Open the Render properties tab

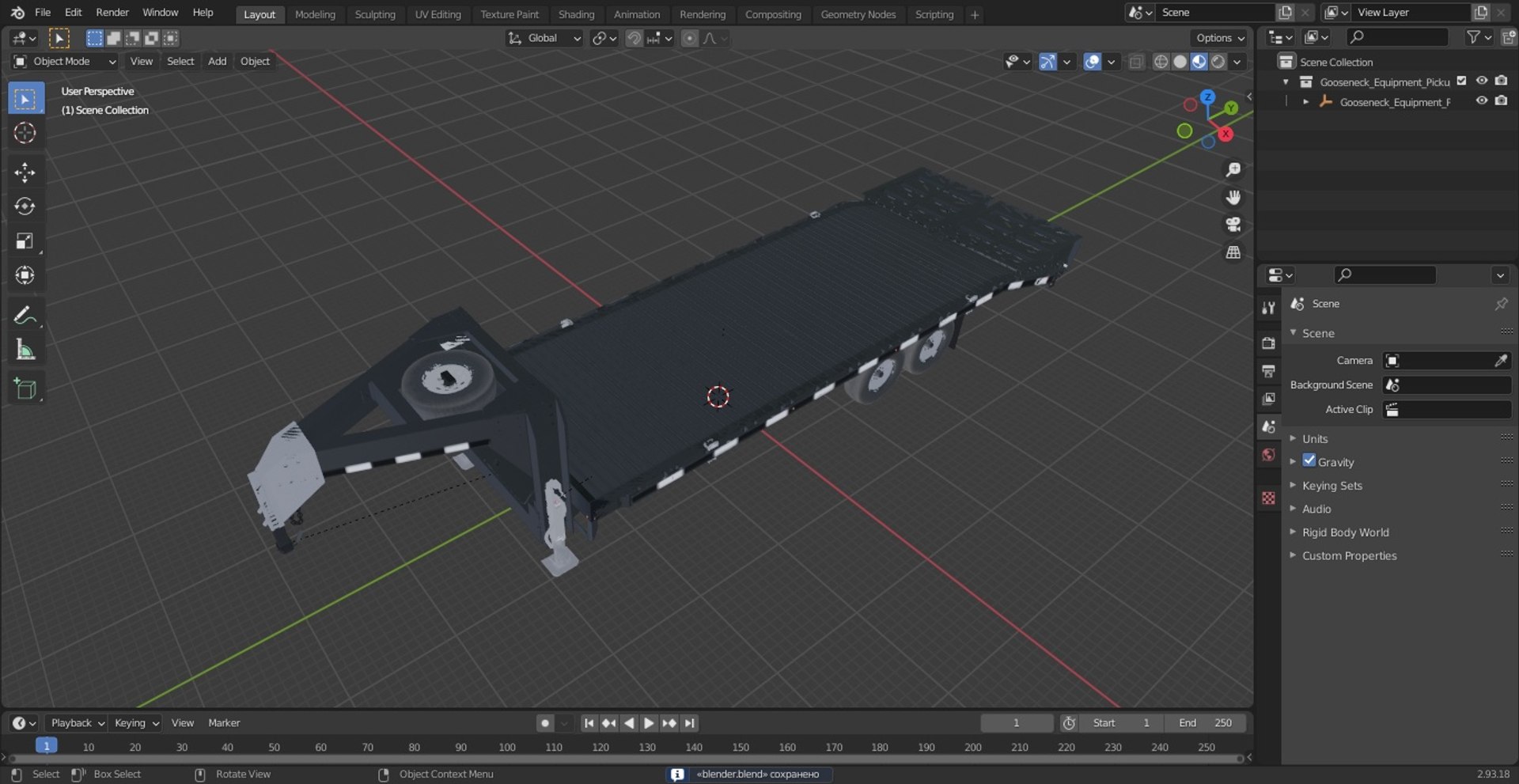point(1269,343)
